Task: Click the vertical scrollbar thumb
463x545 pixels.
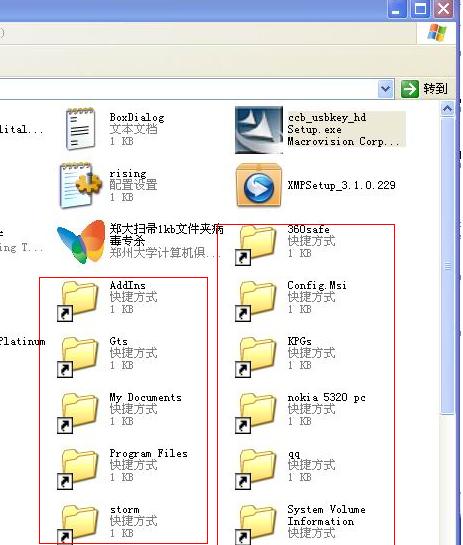Action: (447, 266)
